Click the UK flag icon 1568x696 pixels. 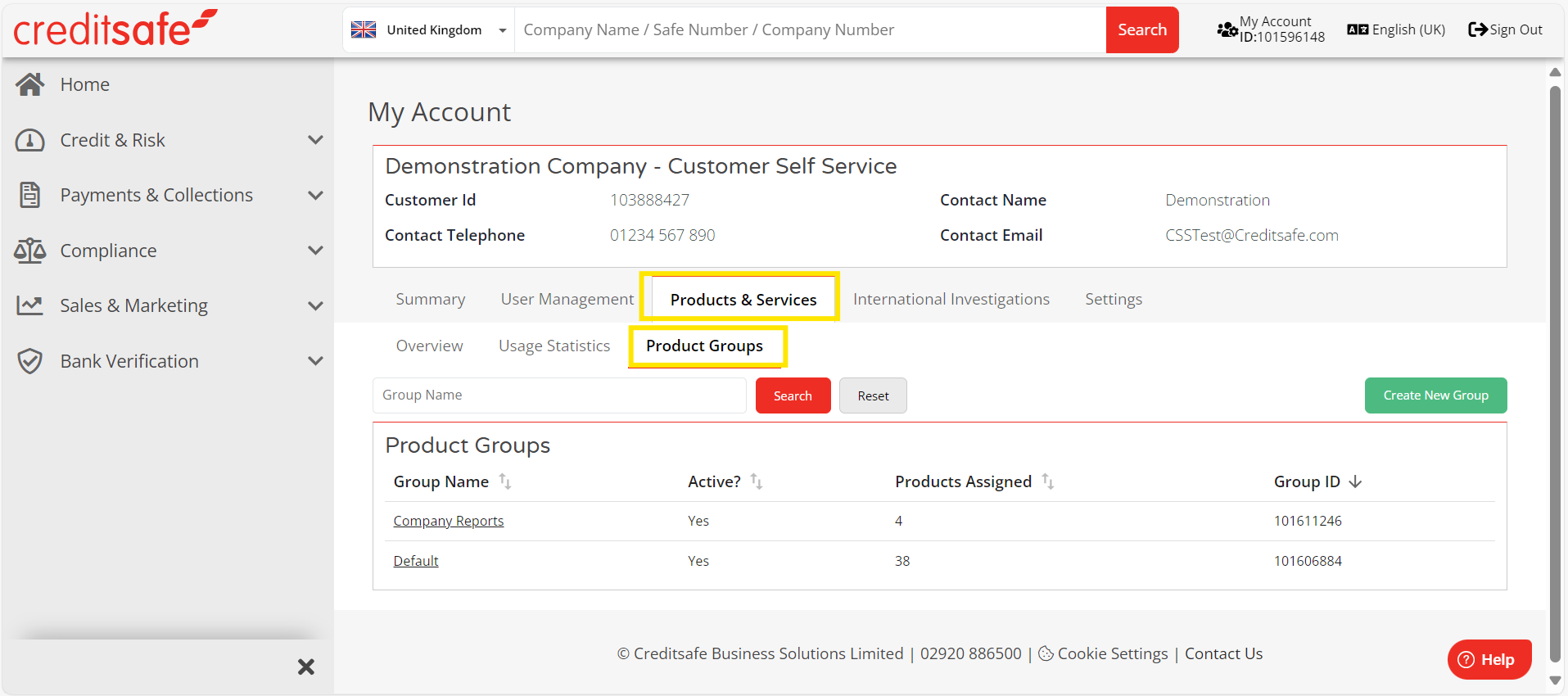click(x=364, y=29)
